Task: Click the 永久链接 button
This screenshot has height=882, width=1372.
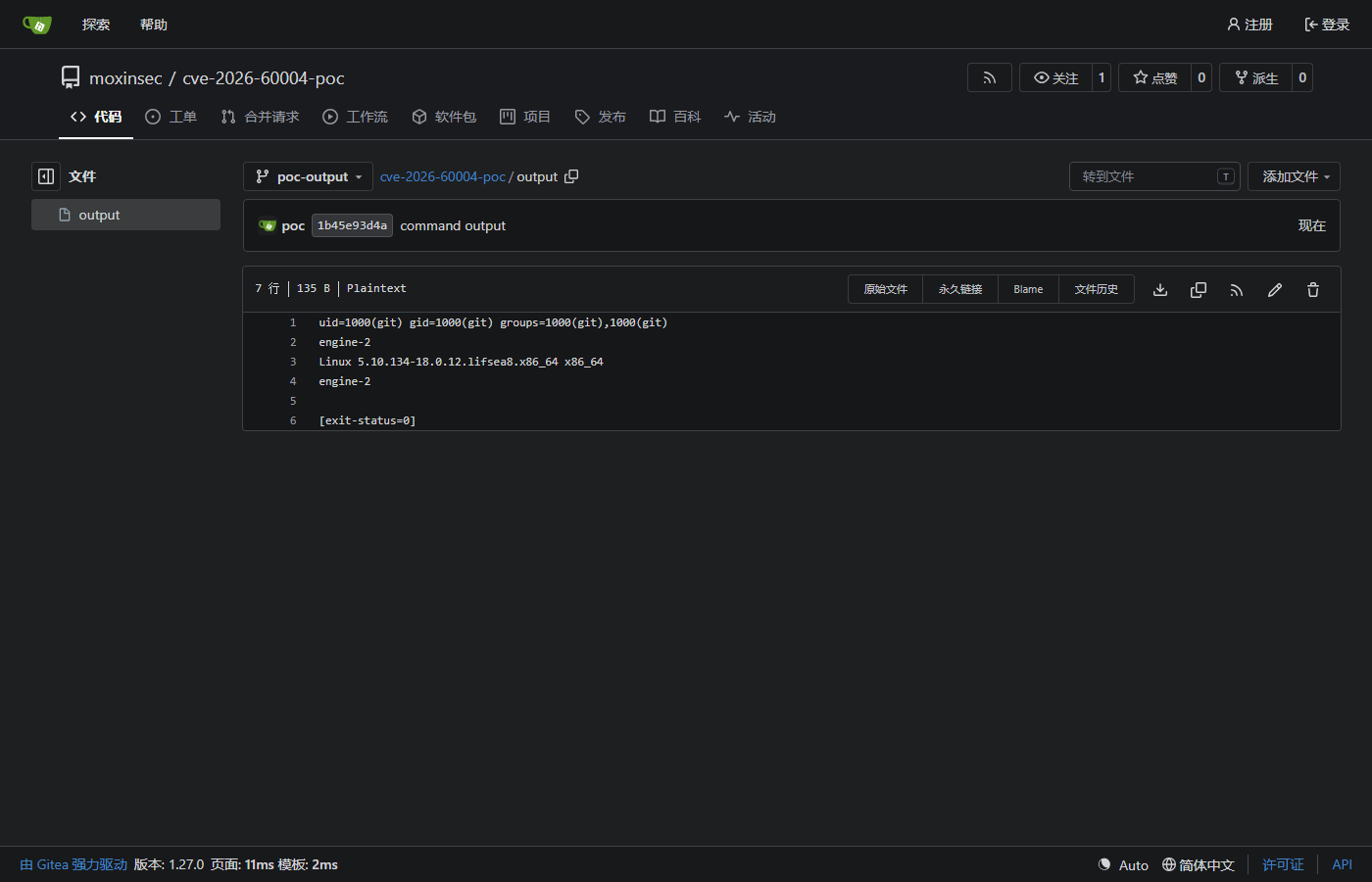Action: [960, 289]
